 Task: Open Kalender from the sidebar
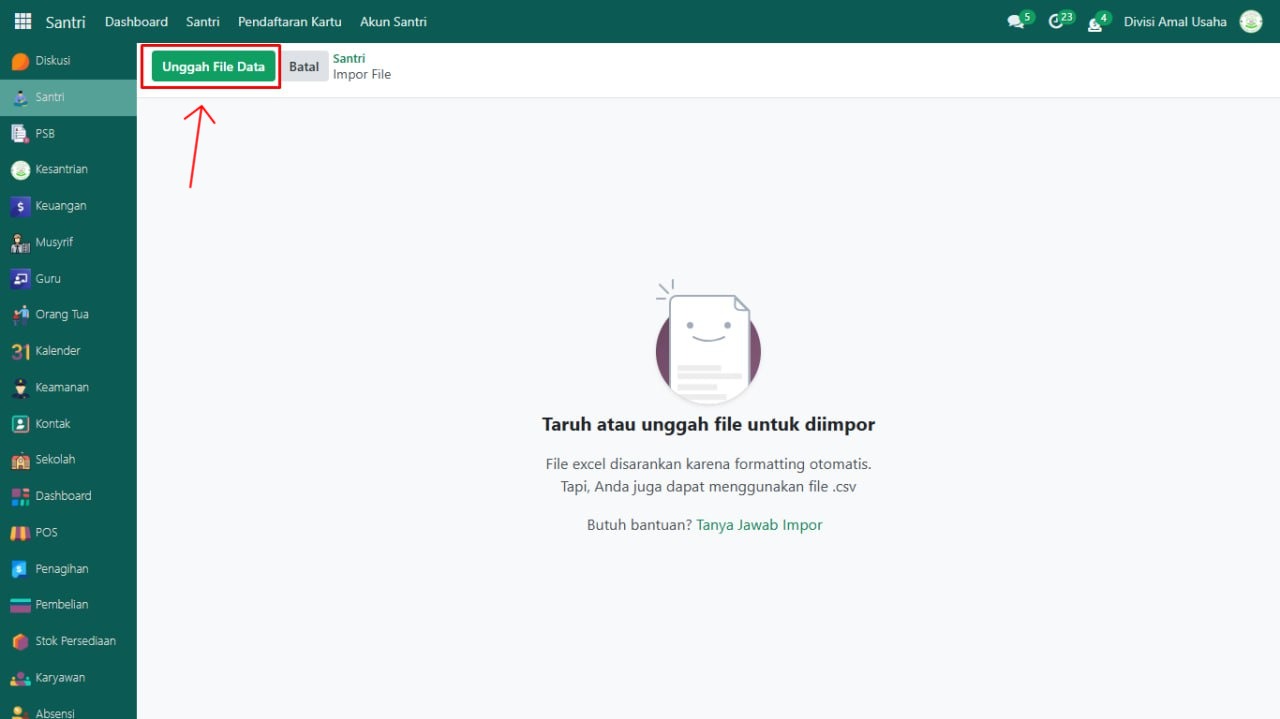click(x=20, y=351)
